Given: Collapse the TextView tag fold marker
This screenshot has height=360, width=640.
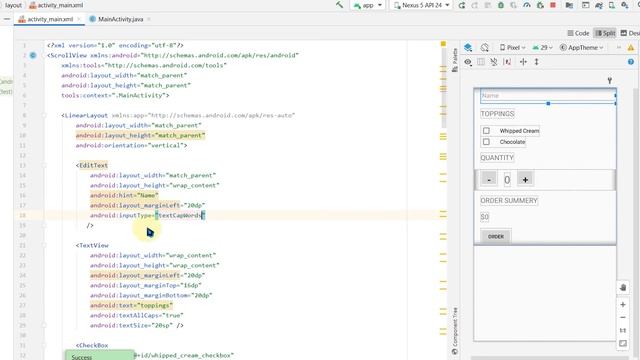Looking at the screenshot, I should point(44,245).
